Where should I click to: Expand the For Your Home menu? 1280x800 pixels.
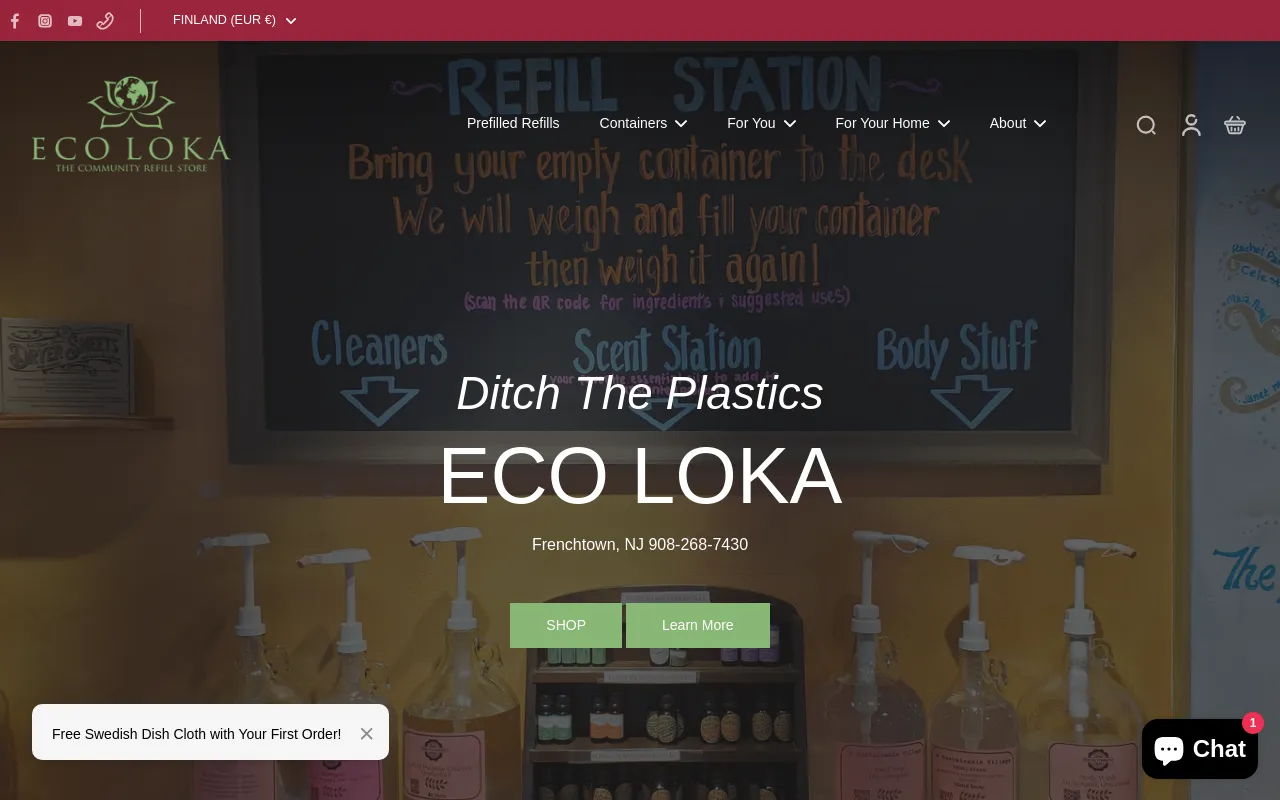click(x=892, y=123)
